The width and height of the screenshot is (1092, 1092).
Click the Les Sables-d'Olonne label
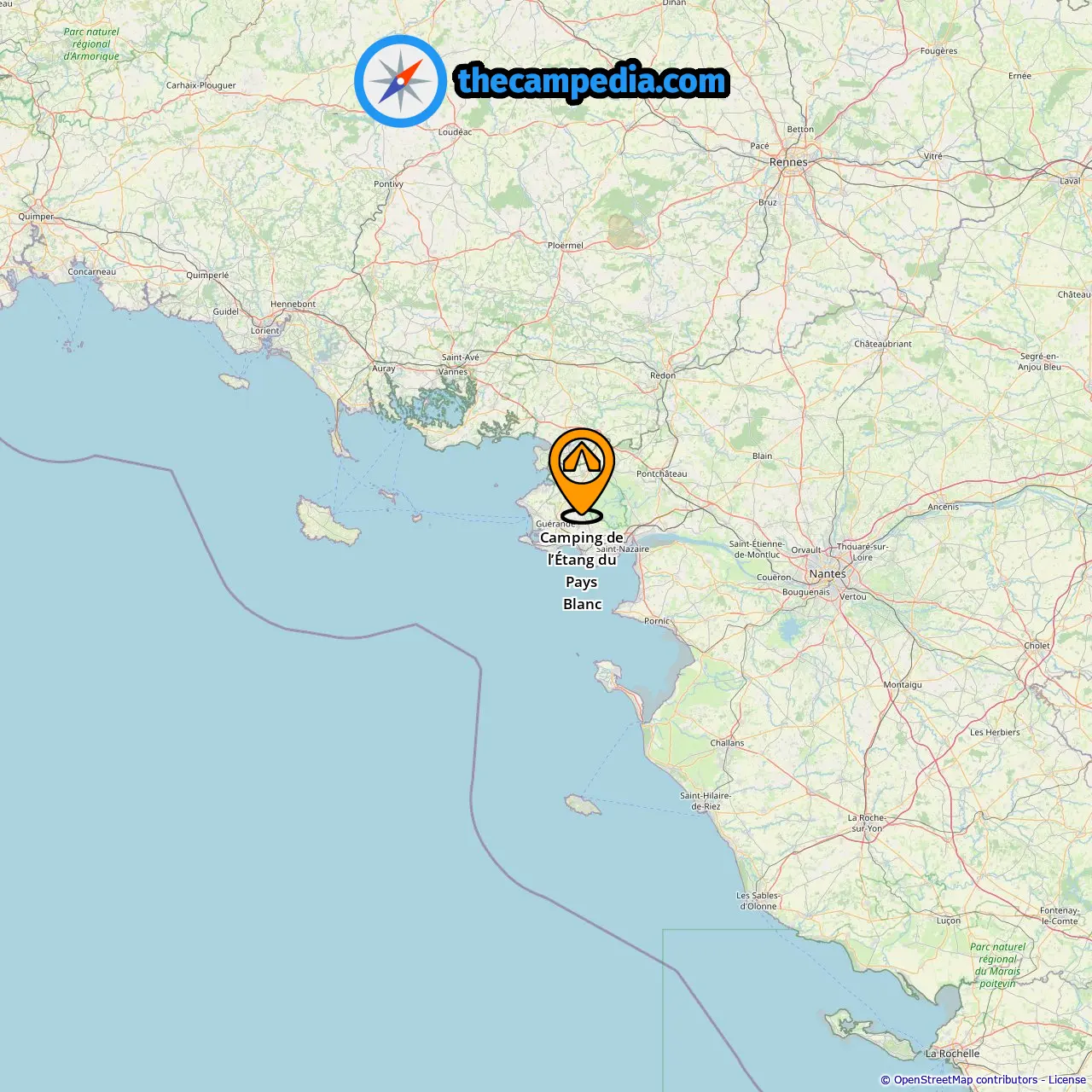click(x=758, y=901)
